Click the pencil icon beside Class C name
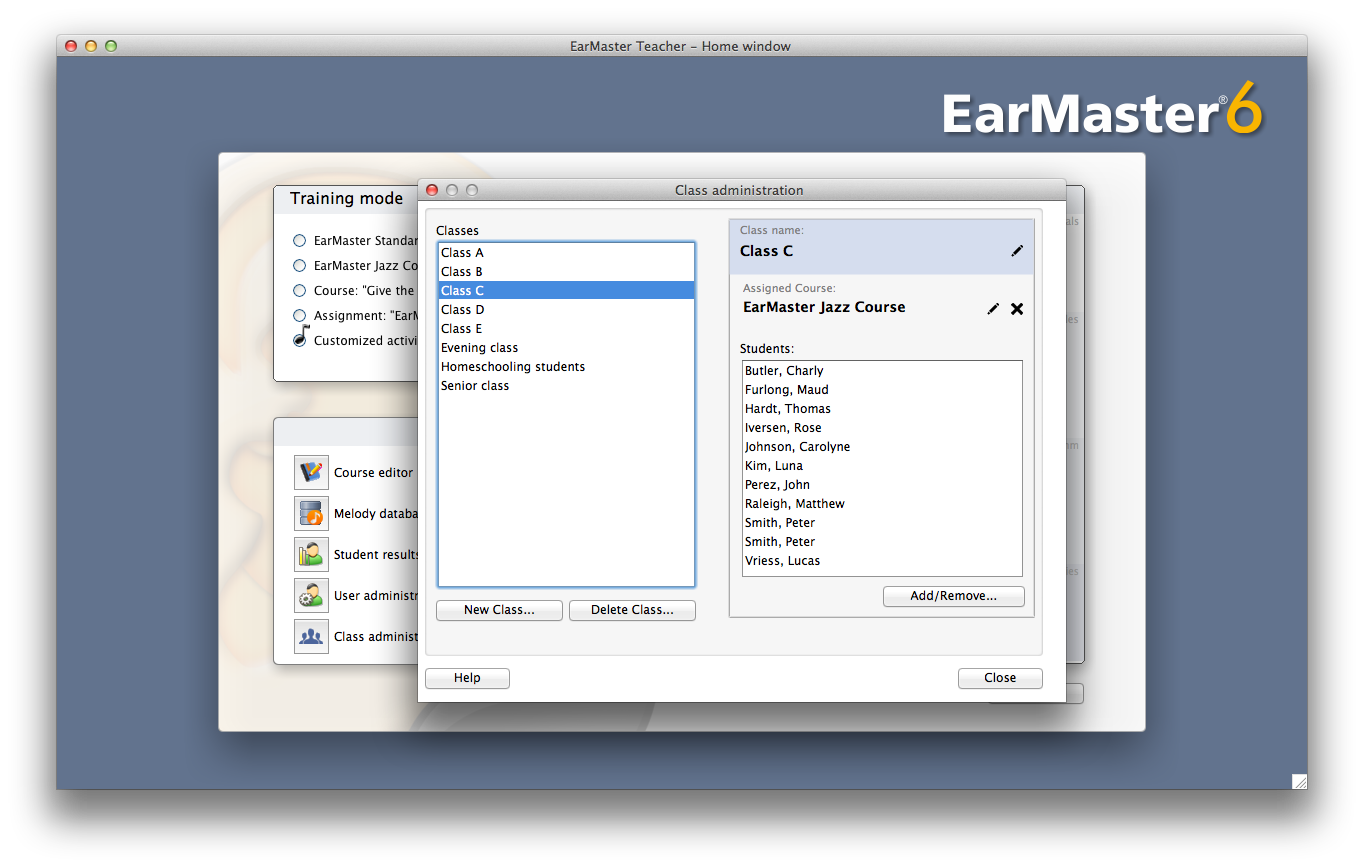The width and height of the screenshot is (1364, 868). click(1017, 251)
